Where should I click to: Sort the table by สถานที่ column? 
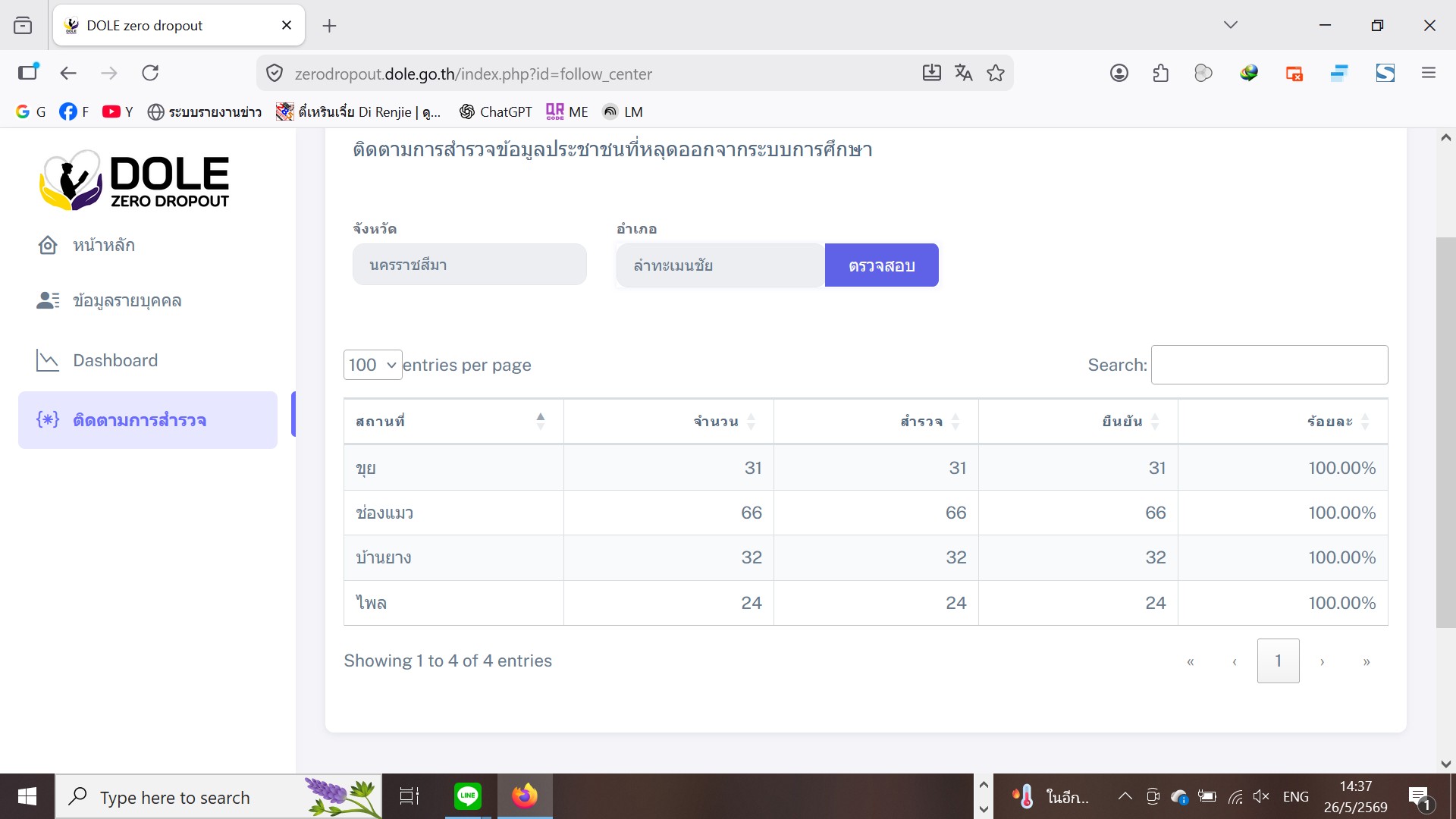pos(453,421)
